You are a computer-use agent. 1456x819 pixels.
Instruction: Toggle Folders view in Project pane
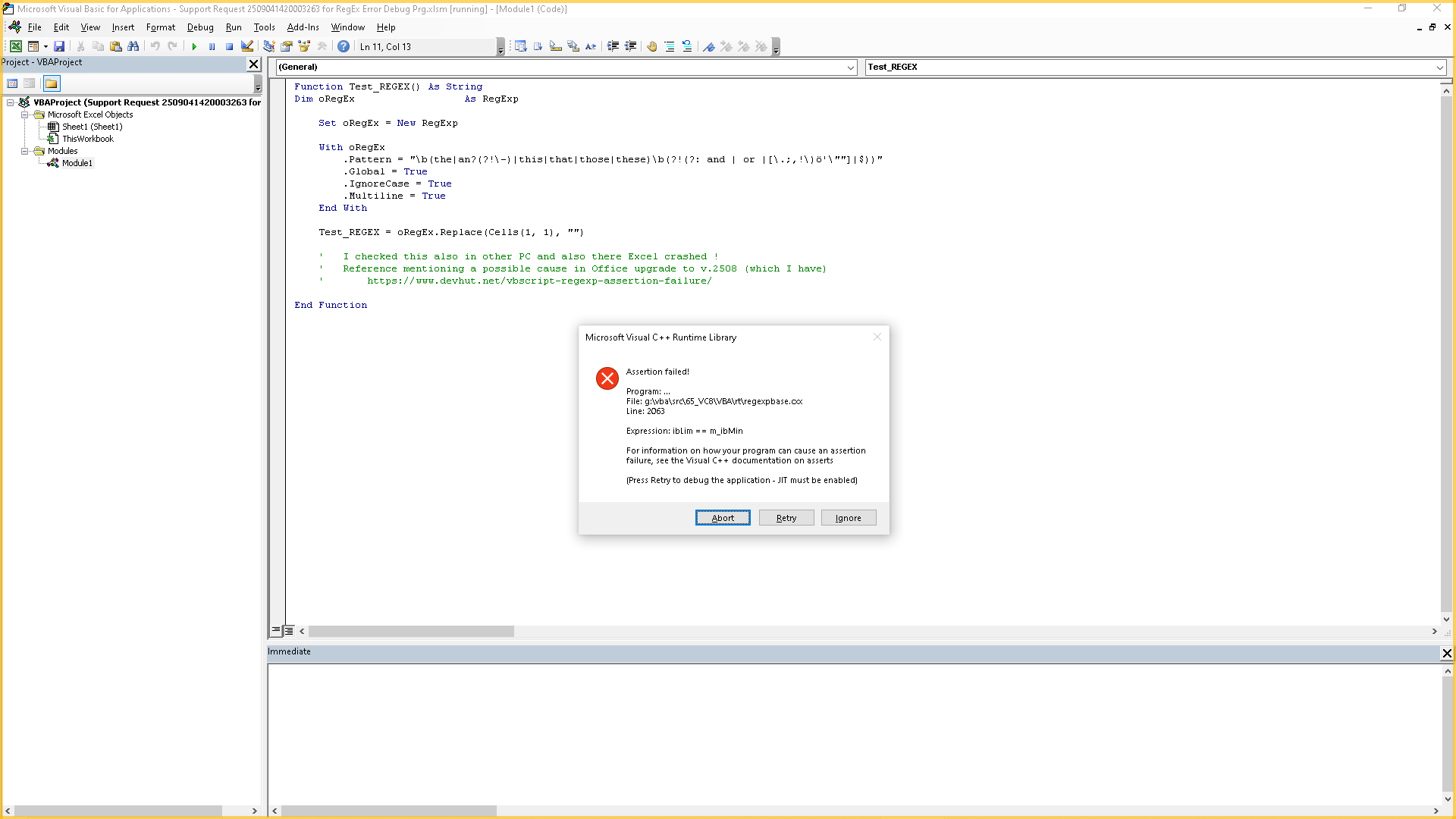click(52, 83)
